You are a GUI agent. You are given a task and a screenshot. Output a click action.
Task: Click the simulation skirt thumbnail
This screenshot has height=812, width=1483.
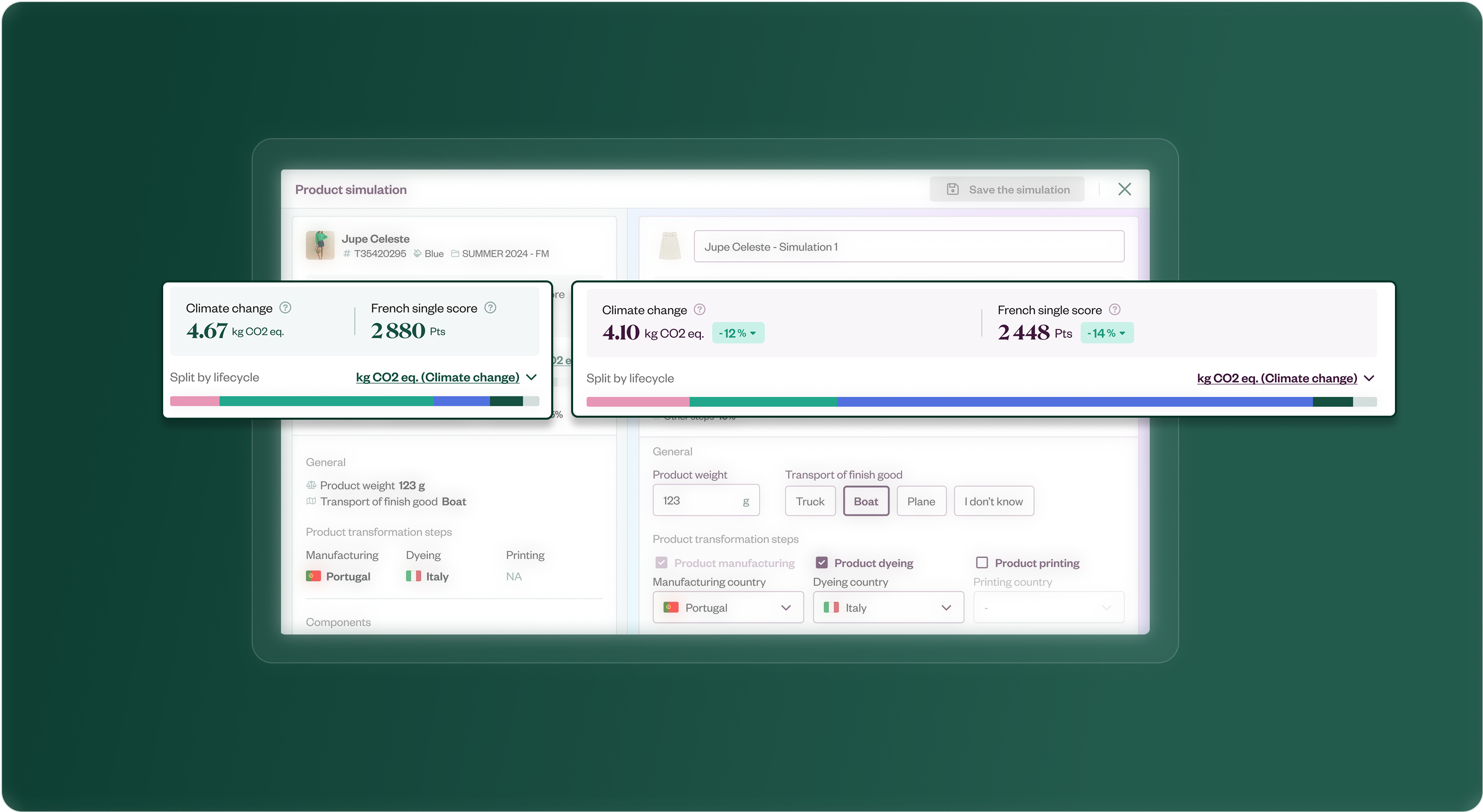point(670,246)
